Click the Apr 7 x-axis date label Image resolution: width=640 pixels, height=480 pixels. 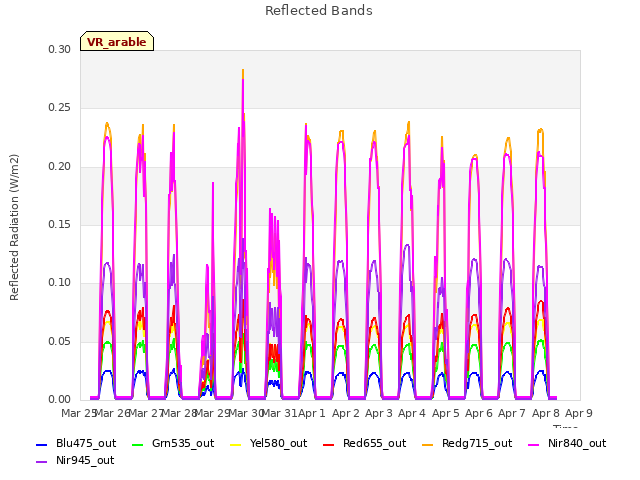(x=512, y=413)
